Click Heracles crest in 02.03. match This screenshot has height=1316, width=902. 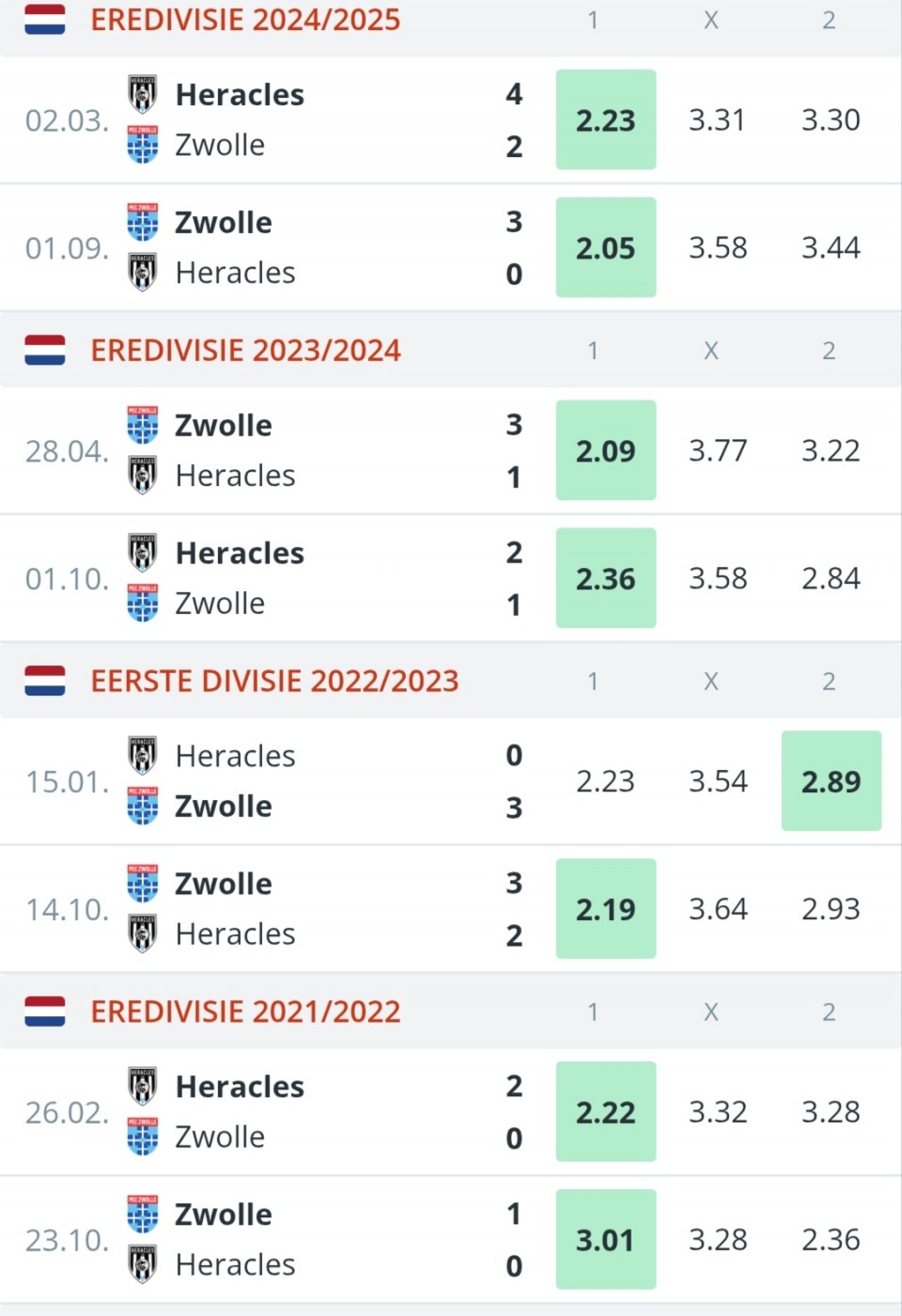click(143, 94)
